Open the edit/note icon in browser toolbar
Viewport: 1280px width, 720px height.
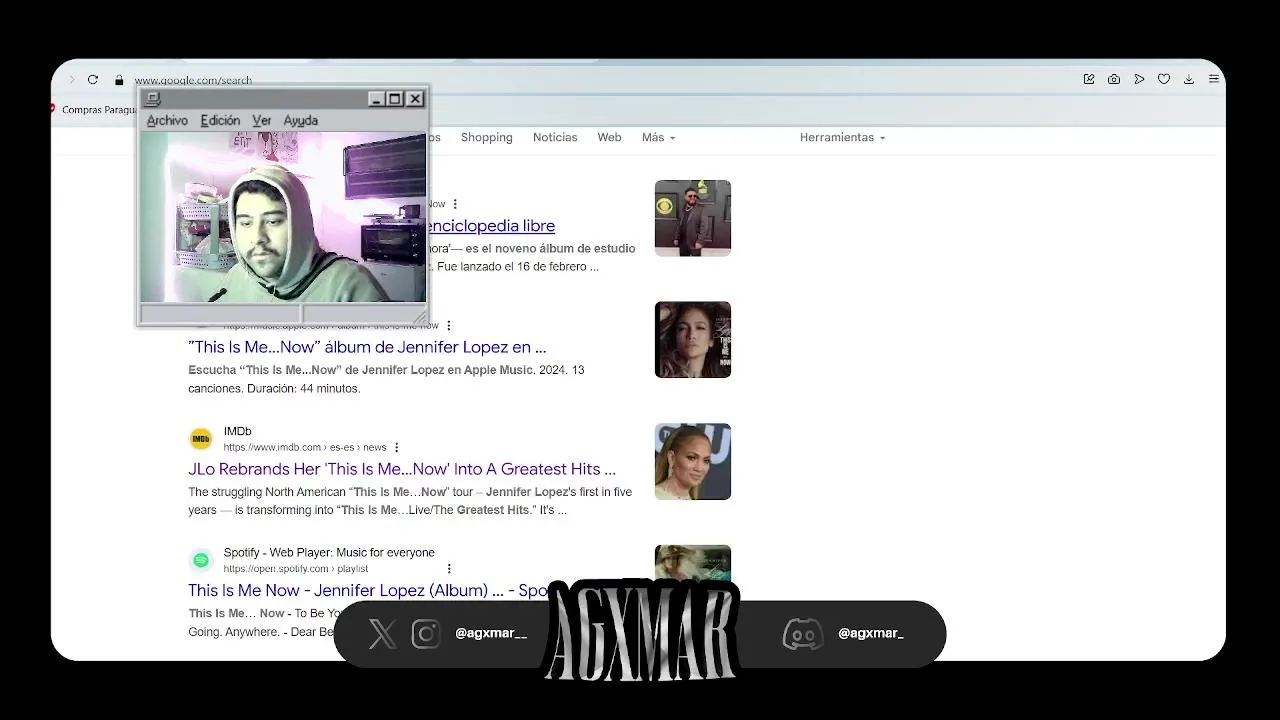click(x=1089, y=79)
